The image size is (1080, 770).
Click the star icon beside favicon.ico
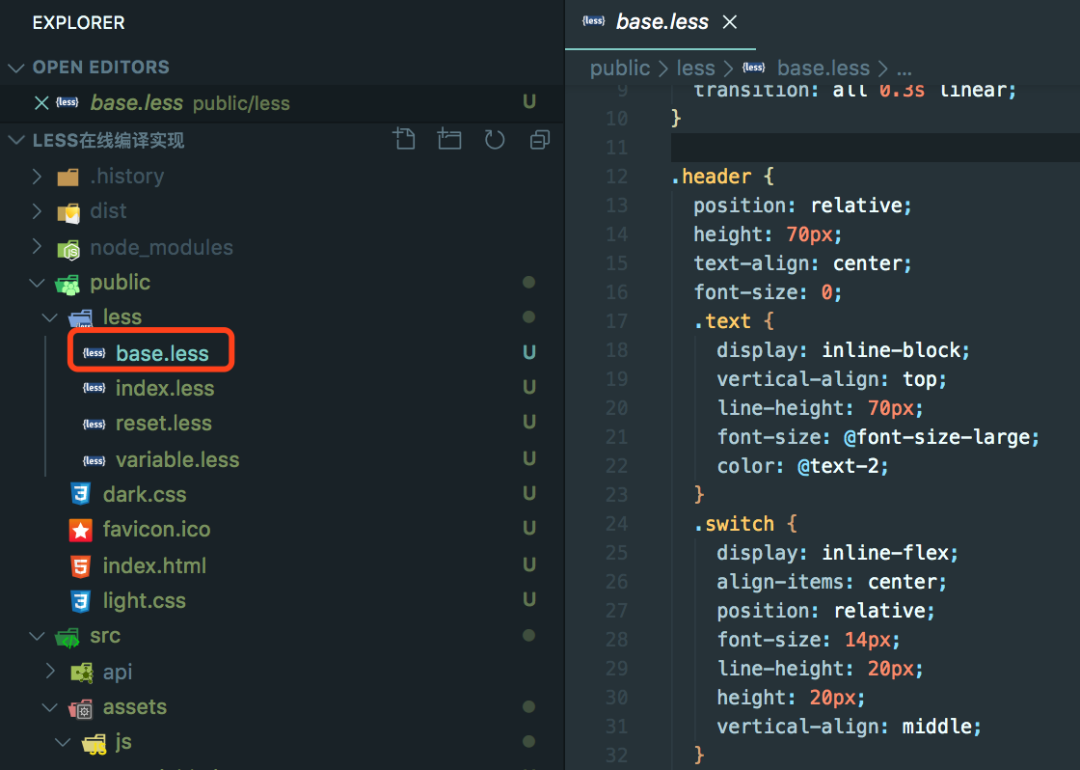(81, 530)
